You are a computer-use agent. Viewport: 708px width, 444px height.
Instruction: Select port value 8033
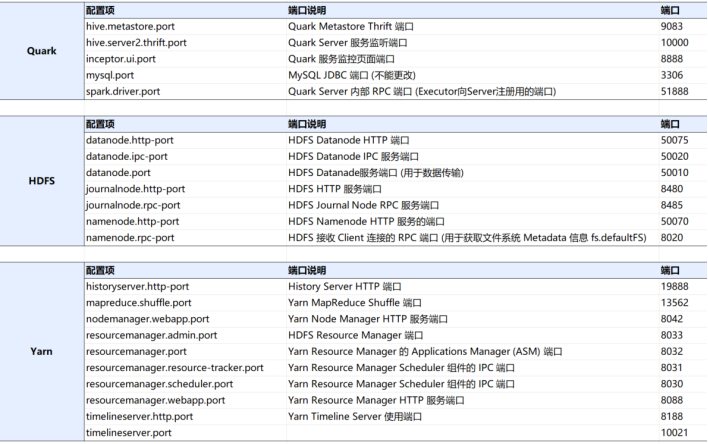683,336
